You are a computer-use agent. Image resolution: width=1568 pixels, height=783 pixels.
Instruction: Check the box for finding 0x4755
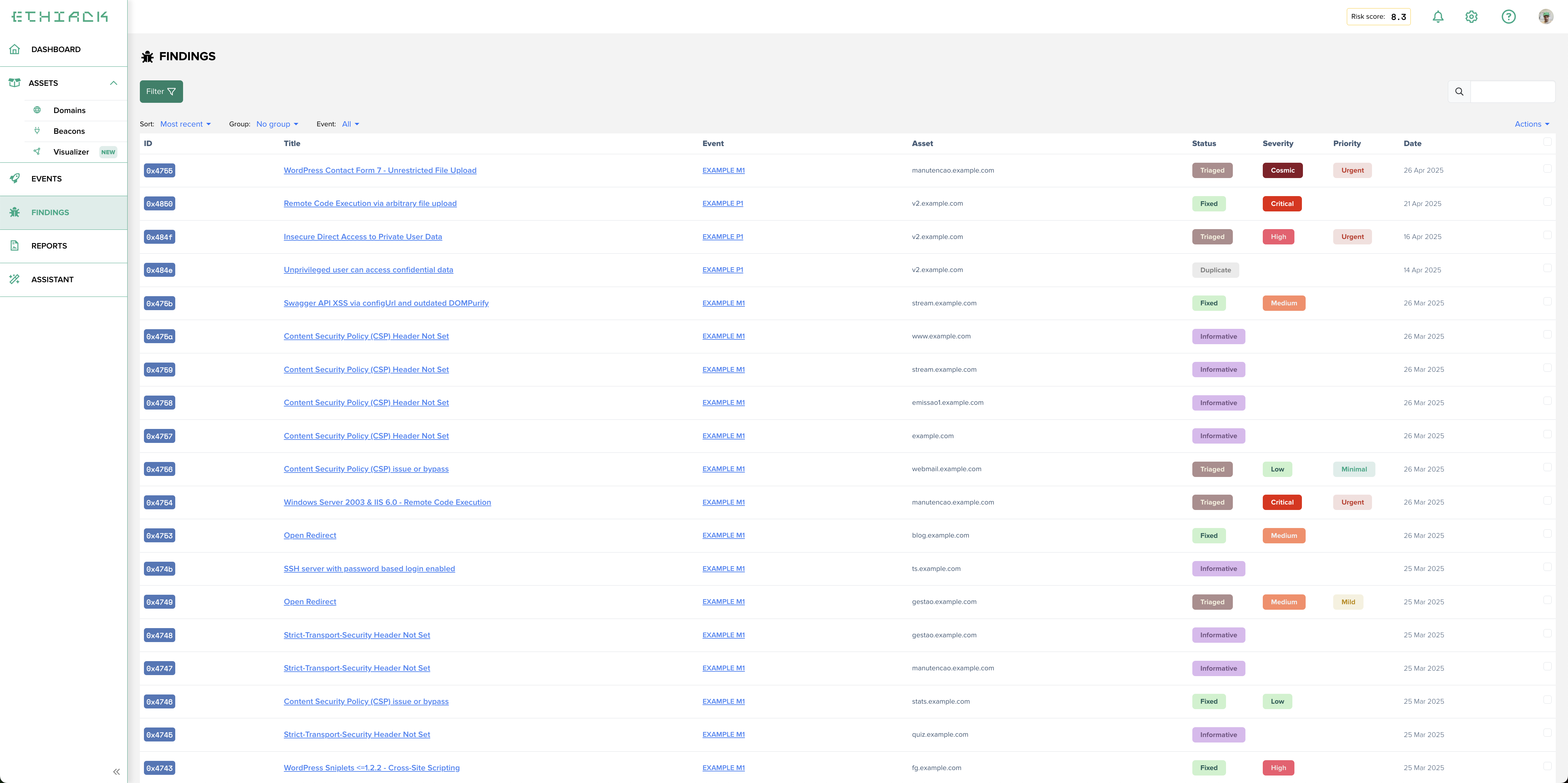point(1547,169)
